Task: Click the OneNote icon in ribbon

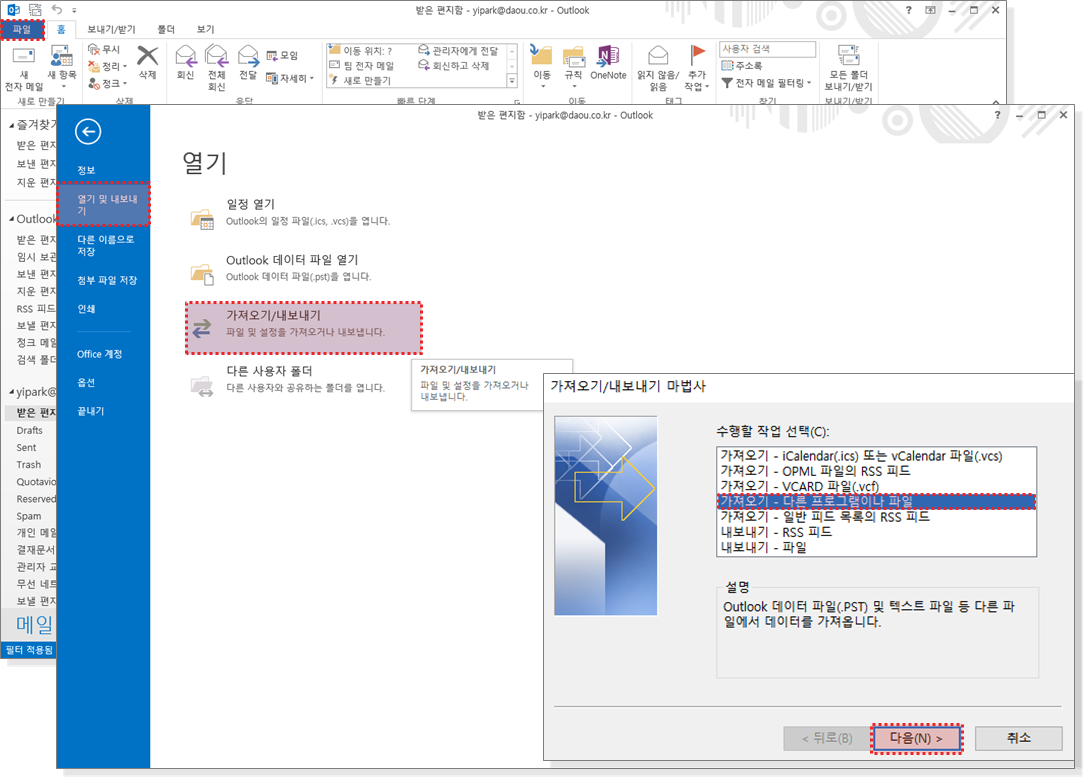Action: pyautogui.click(x=608, y=56)
